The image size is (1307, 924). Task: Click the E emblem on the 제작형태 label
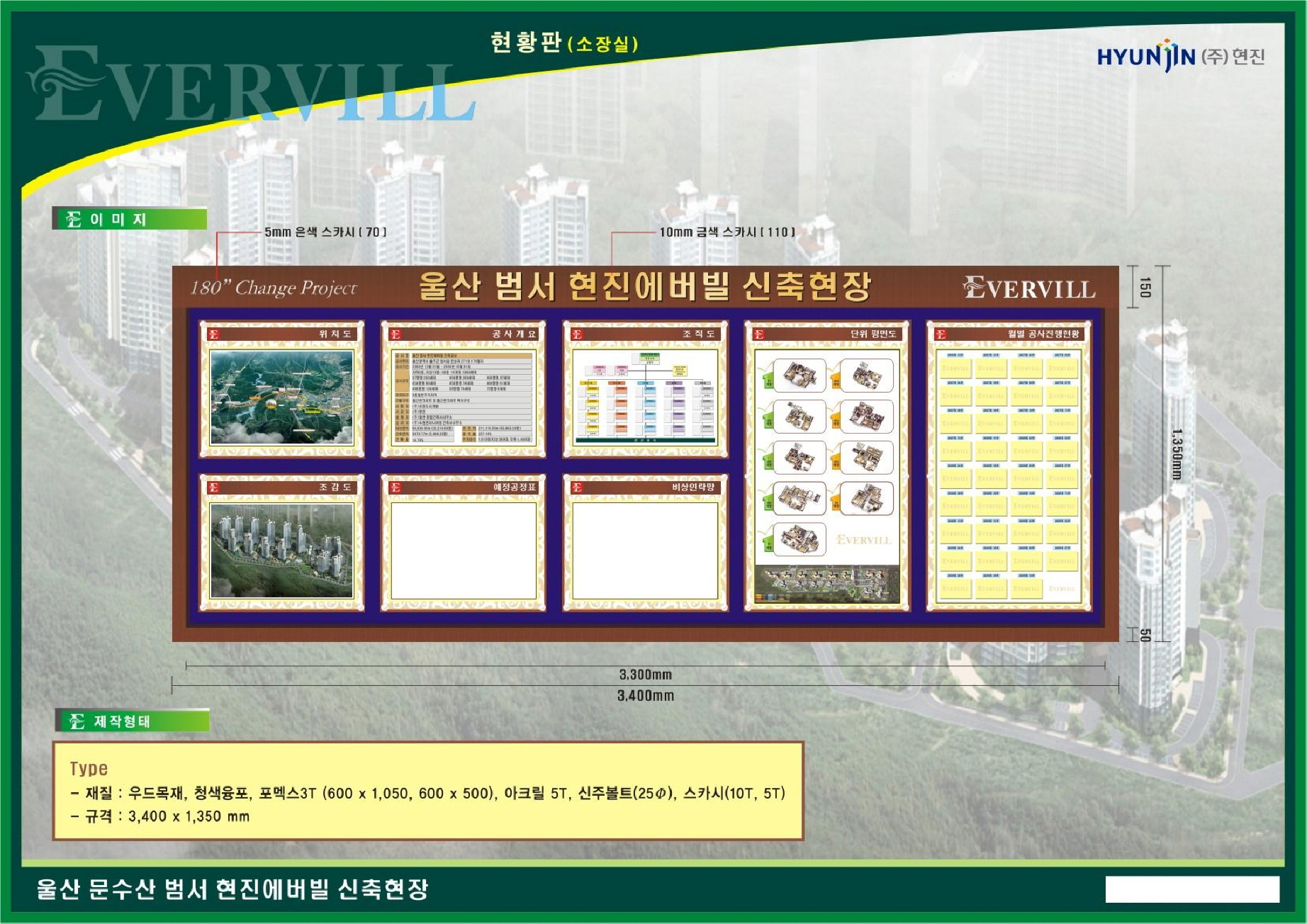[77, 721]
